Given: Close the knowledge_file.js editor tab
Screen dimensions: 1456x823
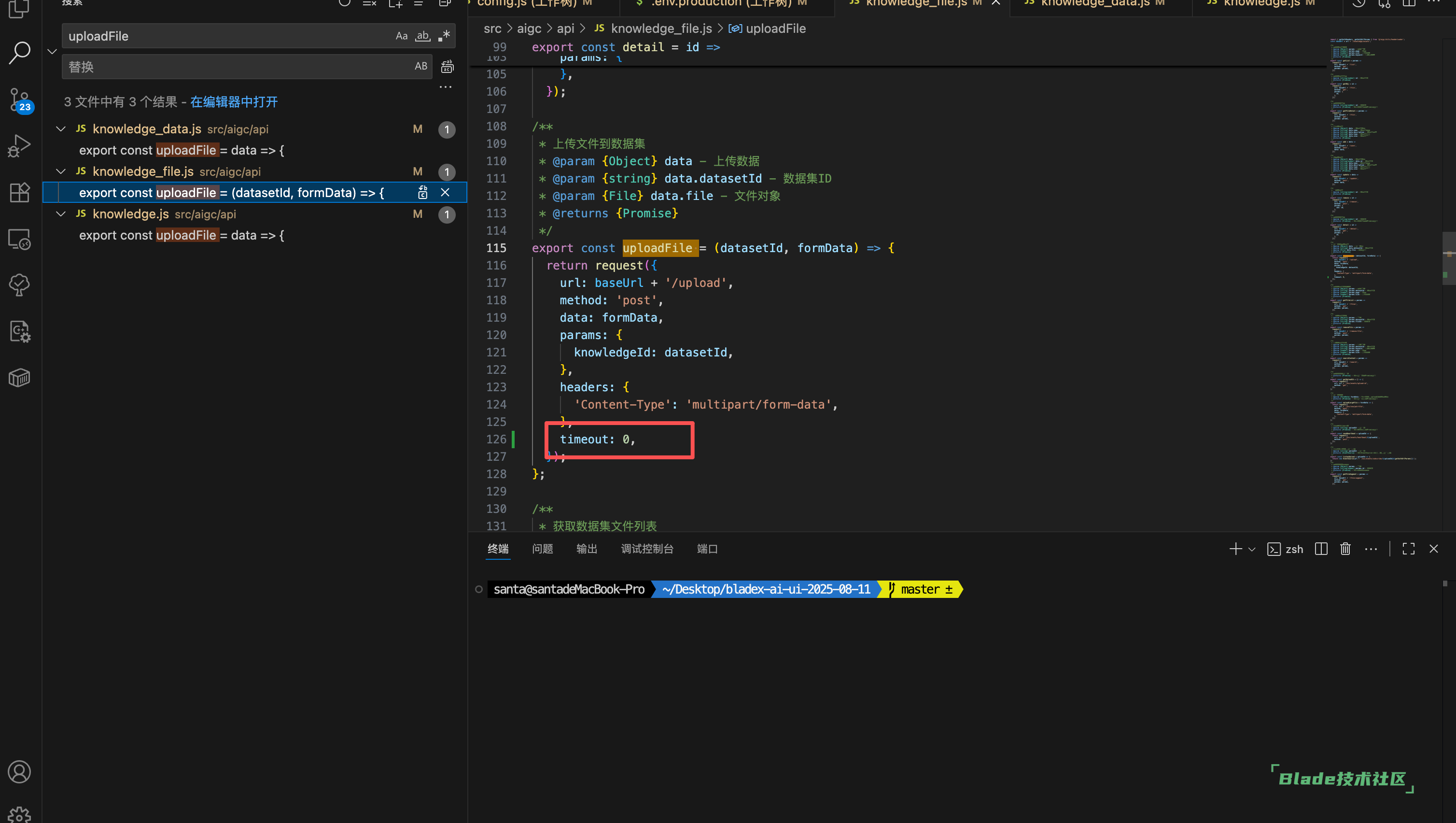Looking at the screenshot, I should (996, 3).
